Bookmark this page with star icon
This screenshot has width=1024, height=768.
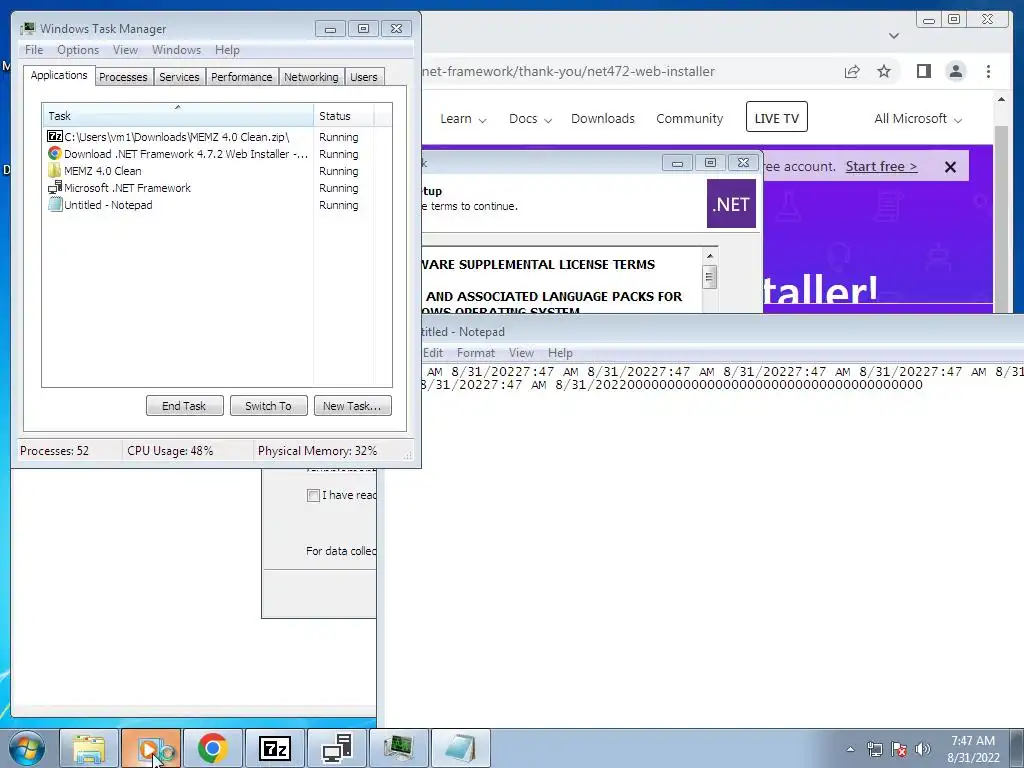coord(884,71)
